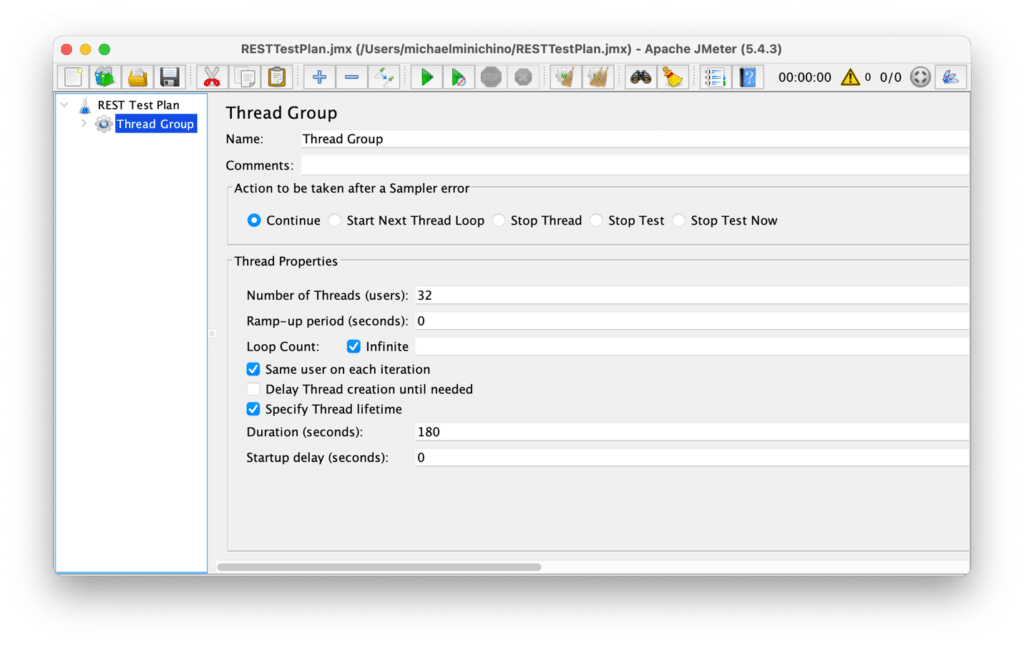Click the Toggle element enable icon
This screenshot has width=1024, height=646.
[x=385, y=76]
